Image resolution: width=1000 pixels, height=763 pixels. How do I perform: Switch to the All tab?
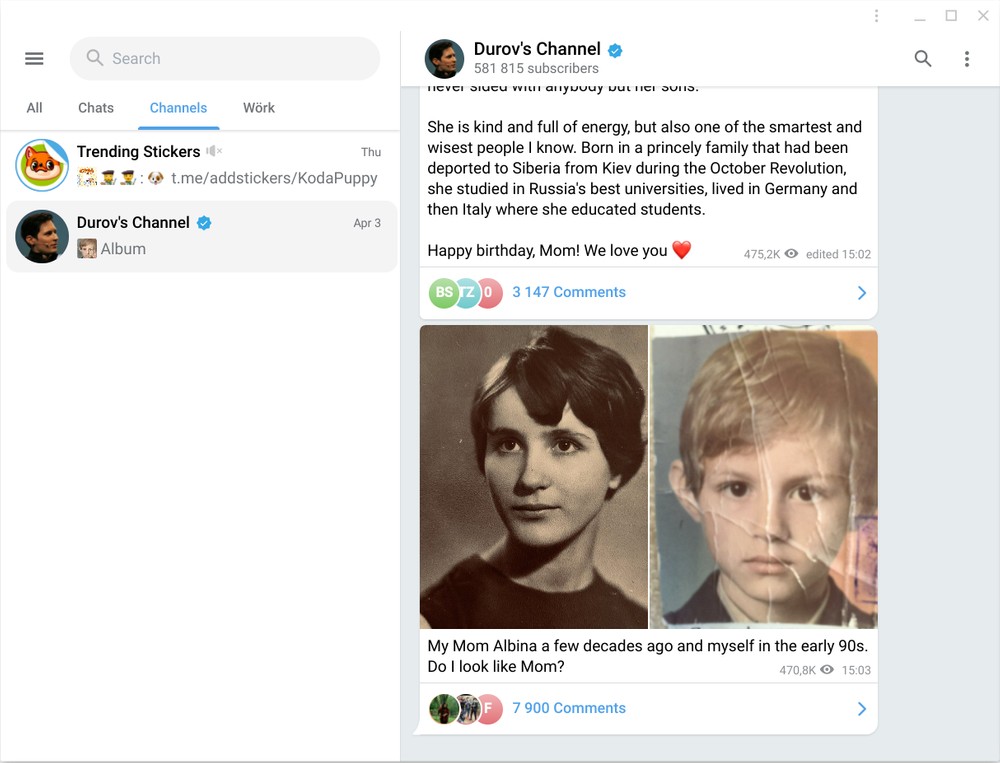[x=34, y=108]
